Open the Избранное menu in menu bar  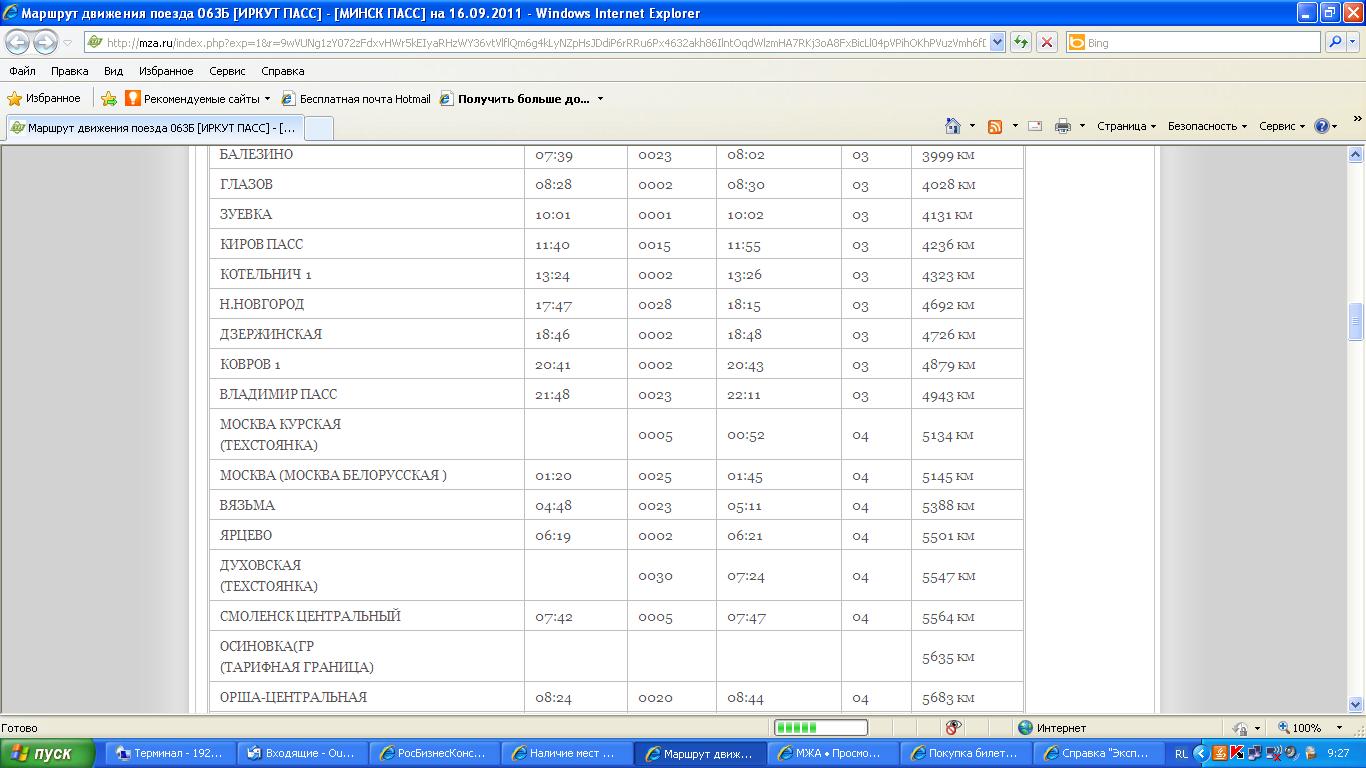(166, 71)
